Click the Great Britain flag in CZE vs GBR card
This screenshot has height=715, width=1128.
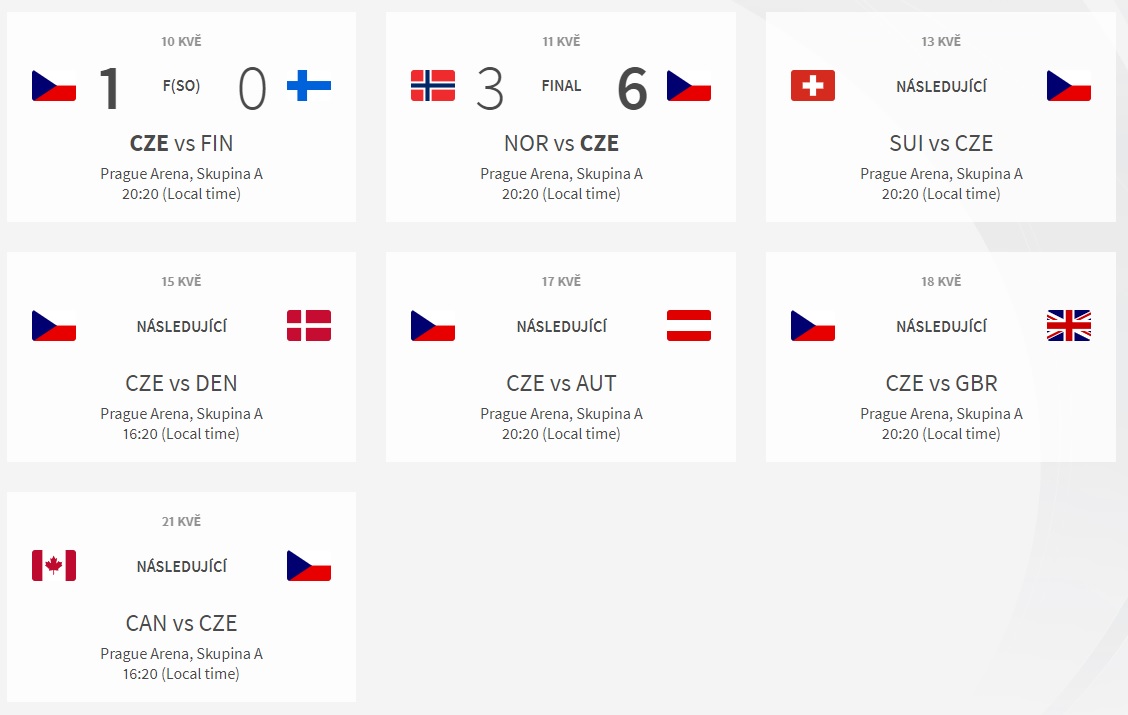(1068, 326)
